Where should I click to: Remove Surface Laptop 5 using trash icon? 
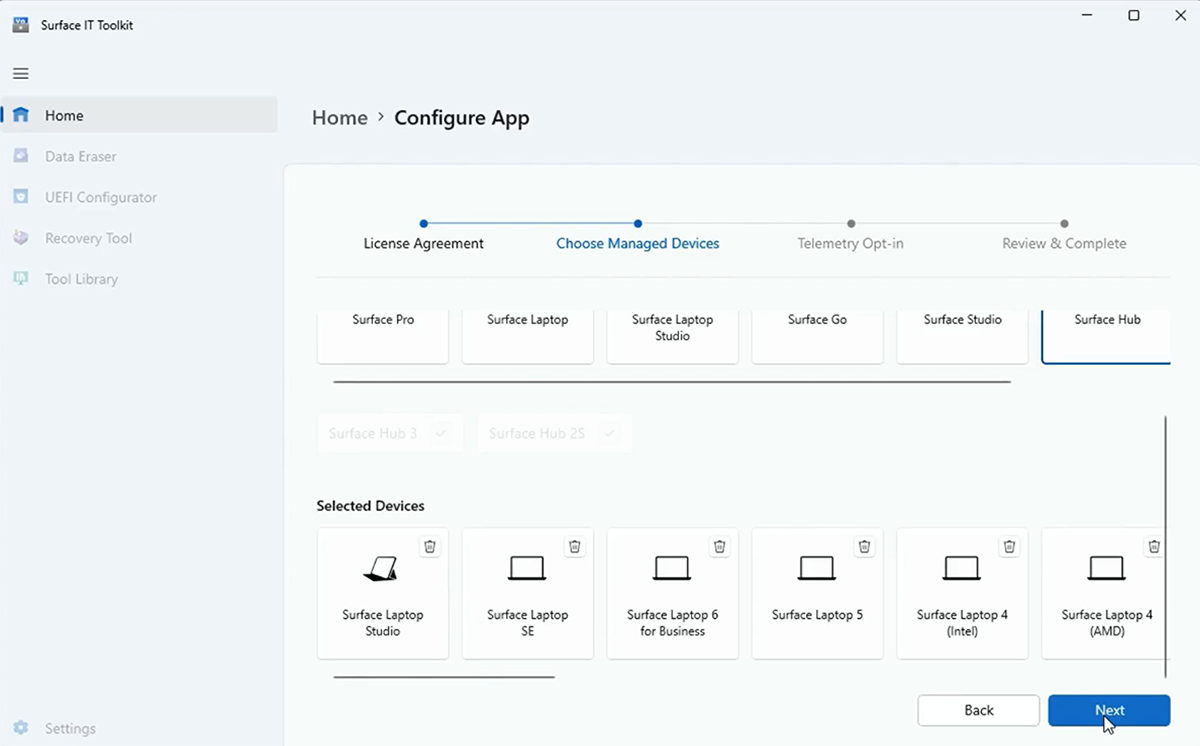tap(865, 546)
